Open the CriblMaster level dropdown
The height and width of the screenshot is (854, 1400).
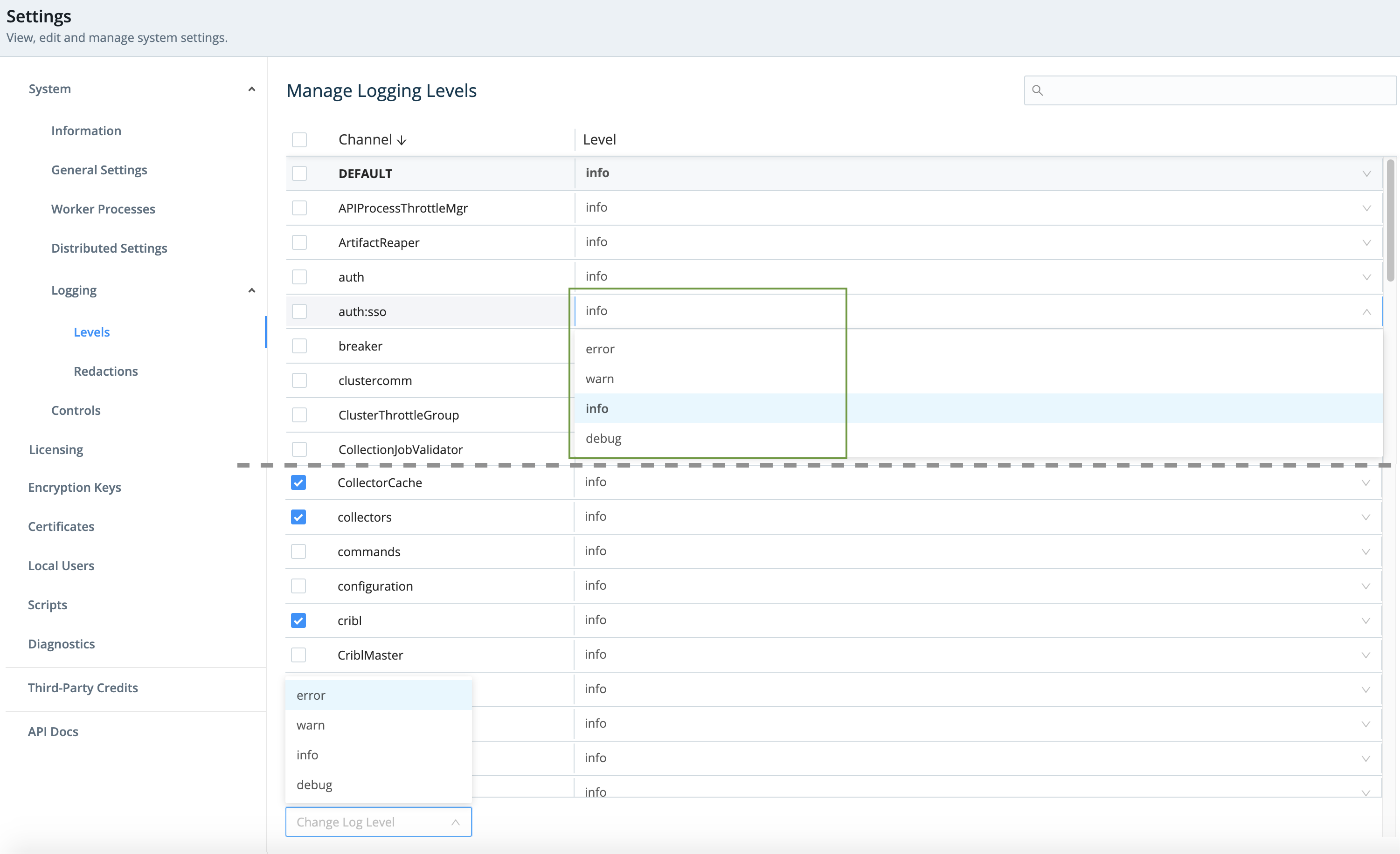(977, 655)
